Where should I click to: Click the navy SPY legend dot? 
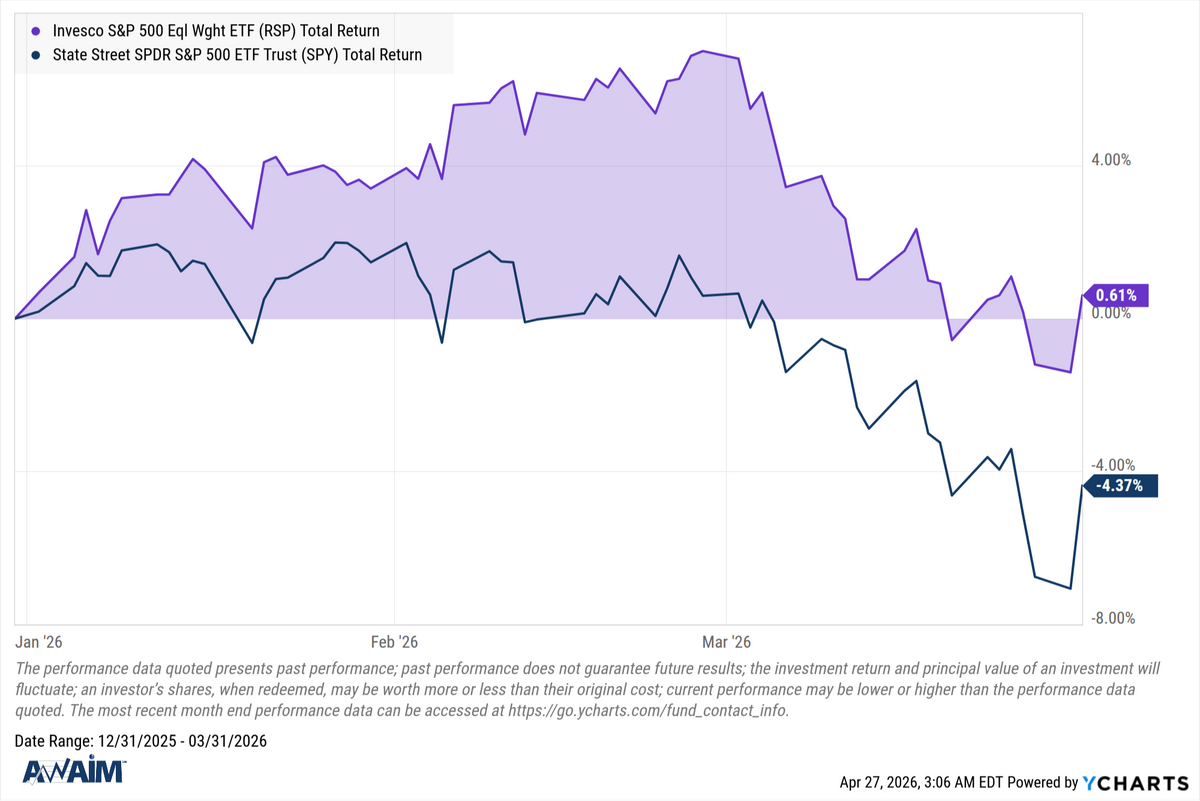(x=37, y=55)
